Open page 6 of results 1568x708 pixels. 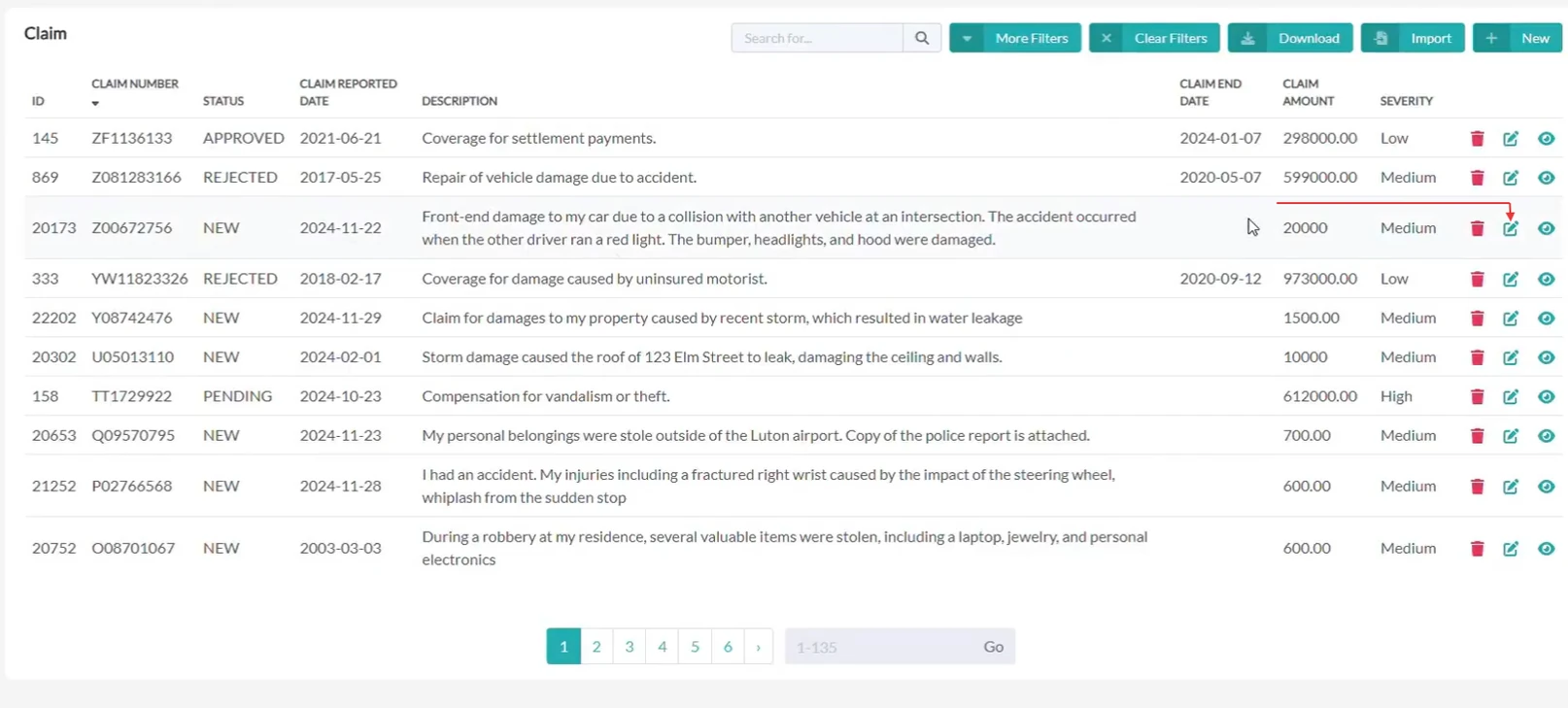(728, 647)
